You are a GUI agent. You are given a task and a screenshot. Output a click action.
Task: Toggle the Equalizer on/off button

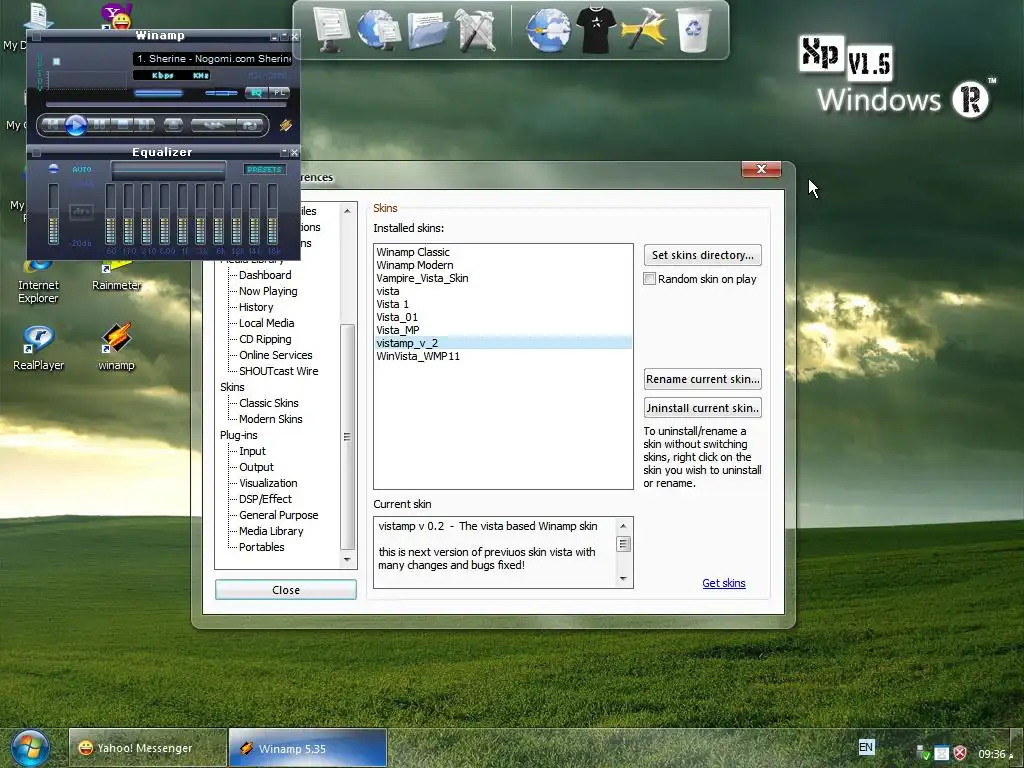tap(54, 168)
